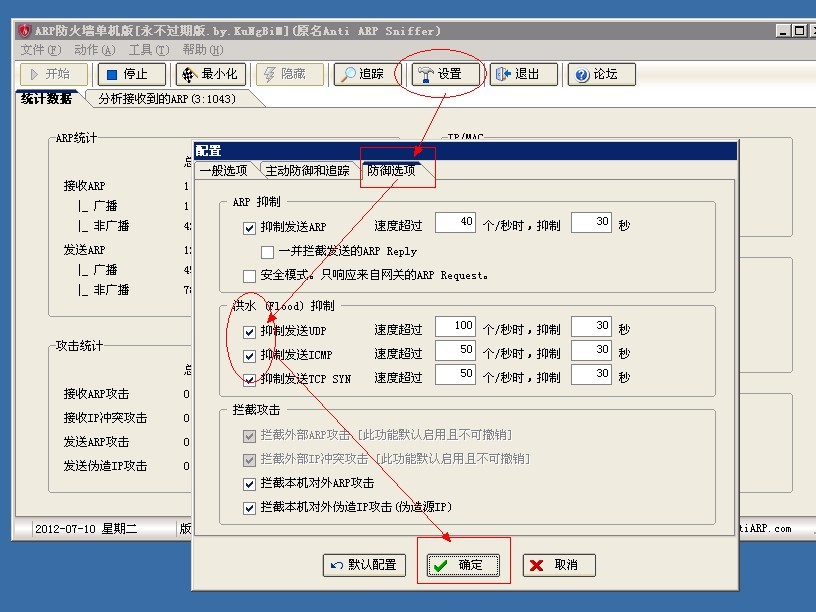Open the 论坛 (Forum) help button
The width and height of the screenshot is (816, 612).
[x=601, y=74]
